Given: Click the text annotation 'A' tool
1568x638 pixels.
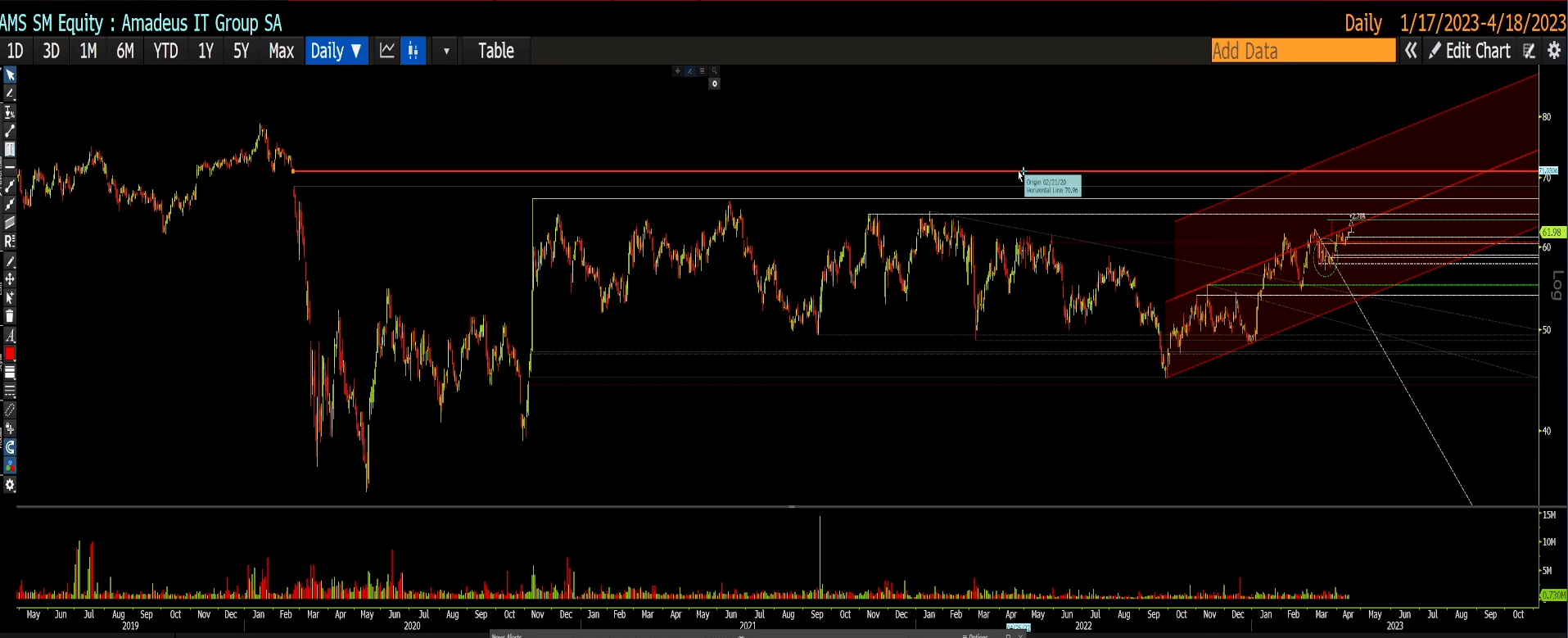Looking at the screenshot, I should click(10, 336).
